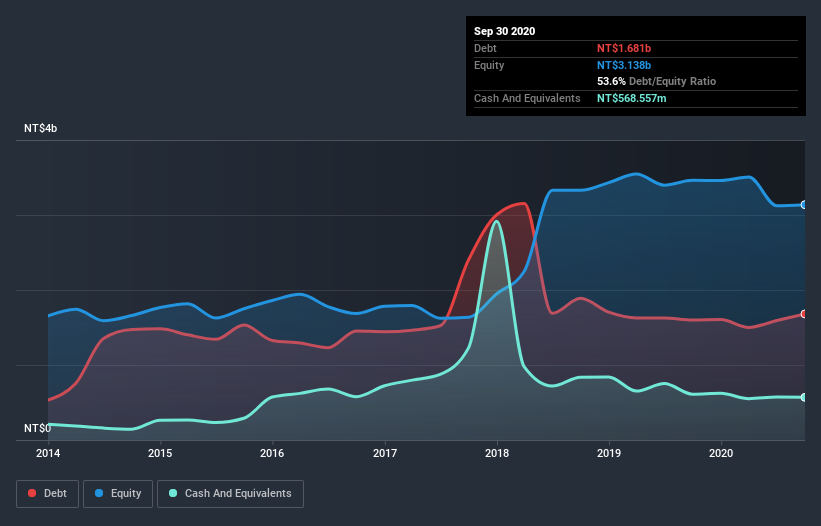Select the 2020 x-axis label
The height and width of the screenshot is (526, 821).
coord(721,453)
